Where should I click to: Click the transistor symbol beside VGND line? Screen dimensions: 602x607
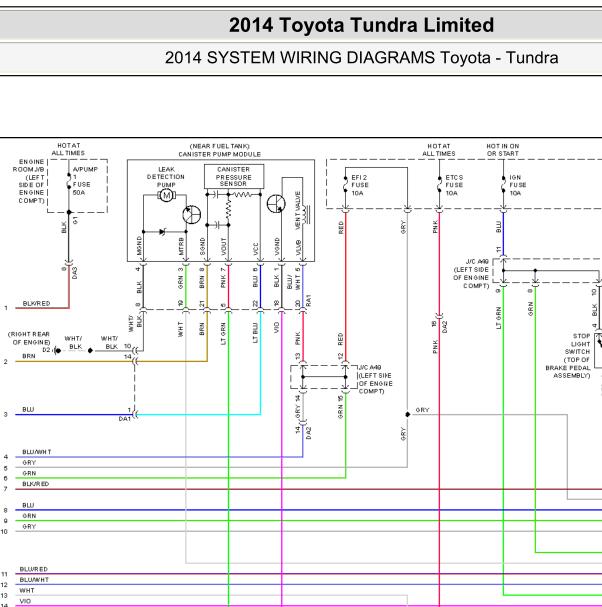pyautogui.click(x=276, y=204)
